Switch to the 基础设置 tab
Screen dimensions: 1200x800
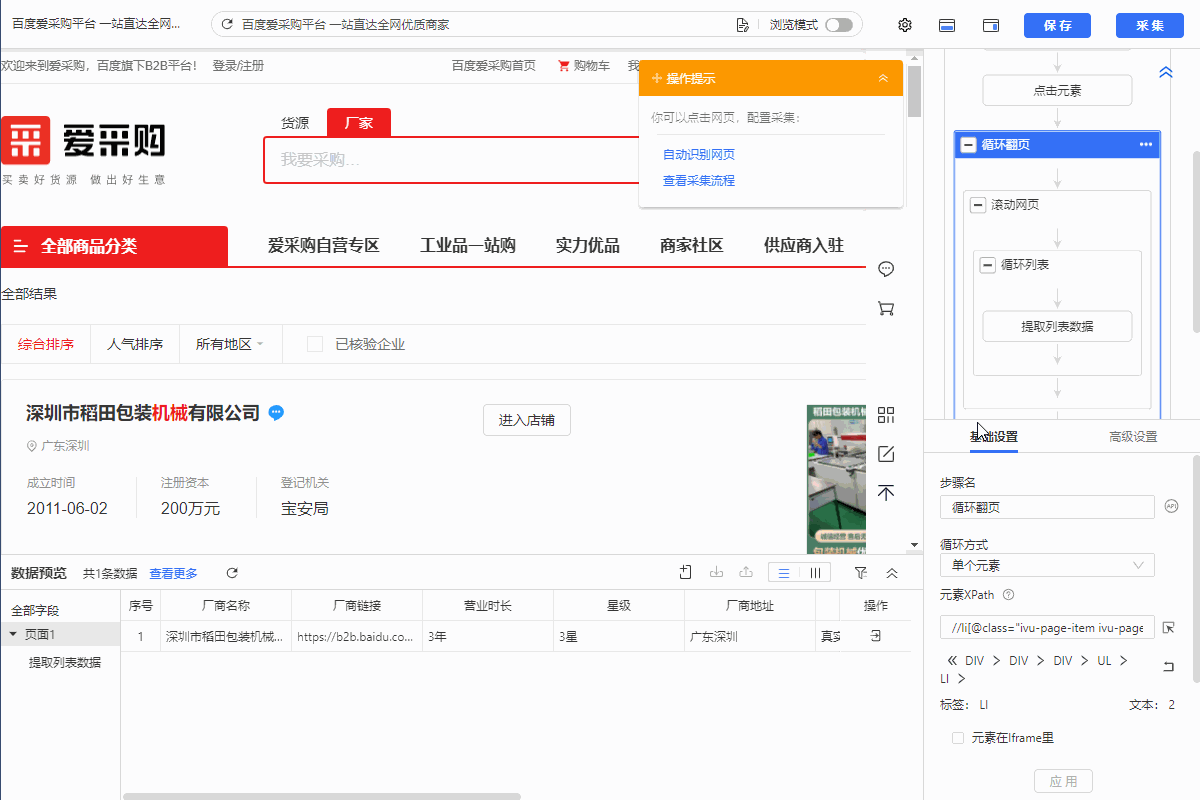point(994,436)
